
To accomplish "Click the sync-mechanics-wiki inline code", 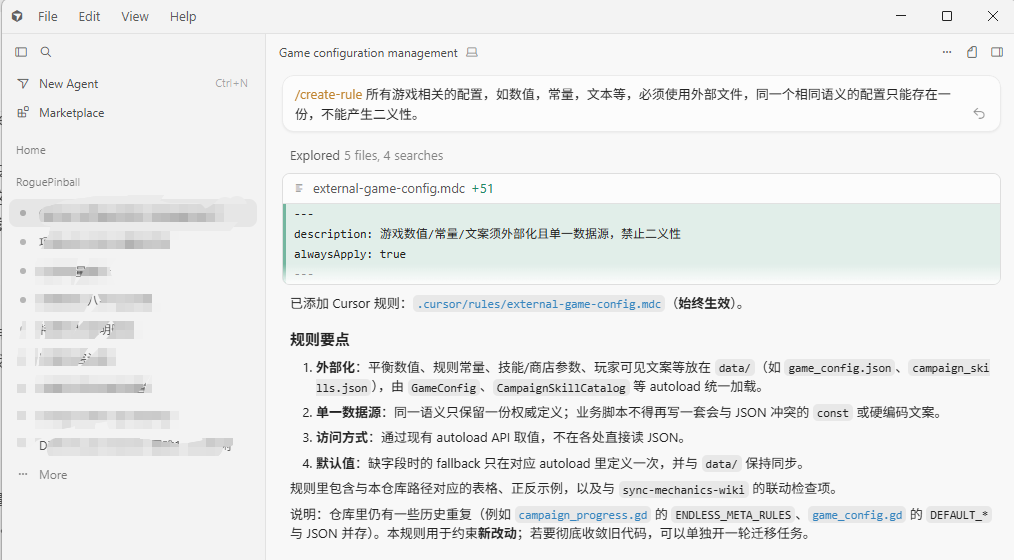I will click(684, 490).
